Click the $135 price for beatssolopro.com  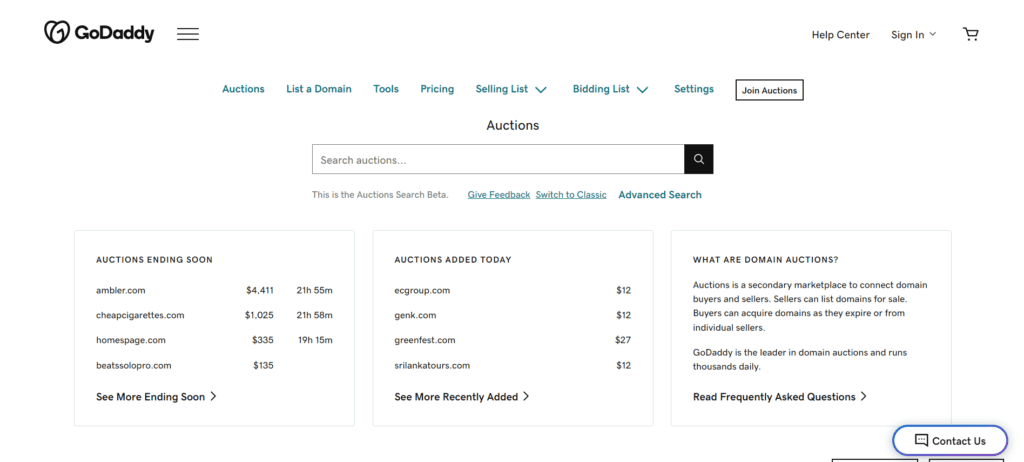[x=263, y=365]
